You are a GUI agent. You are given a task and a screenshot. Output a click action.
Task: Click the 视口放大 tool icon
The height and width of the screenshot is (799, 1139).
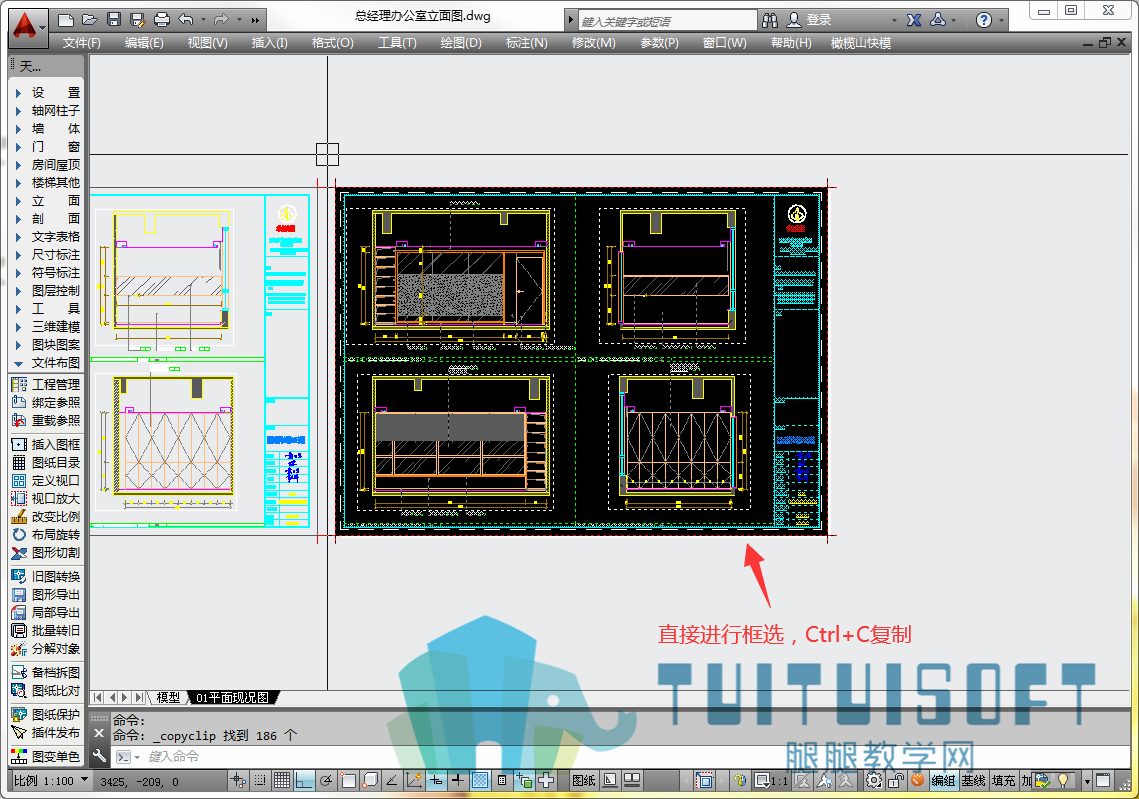(x=19, y=499)
